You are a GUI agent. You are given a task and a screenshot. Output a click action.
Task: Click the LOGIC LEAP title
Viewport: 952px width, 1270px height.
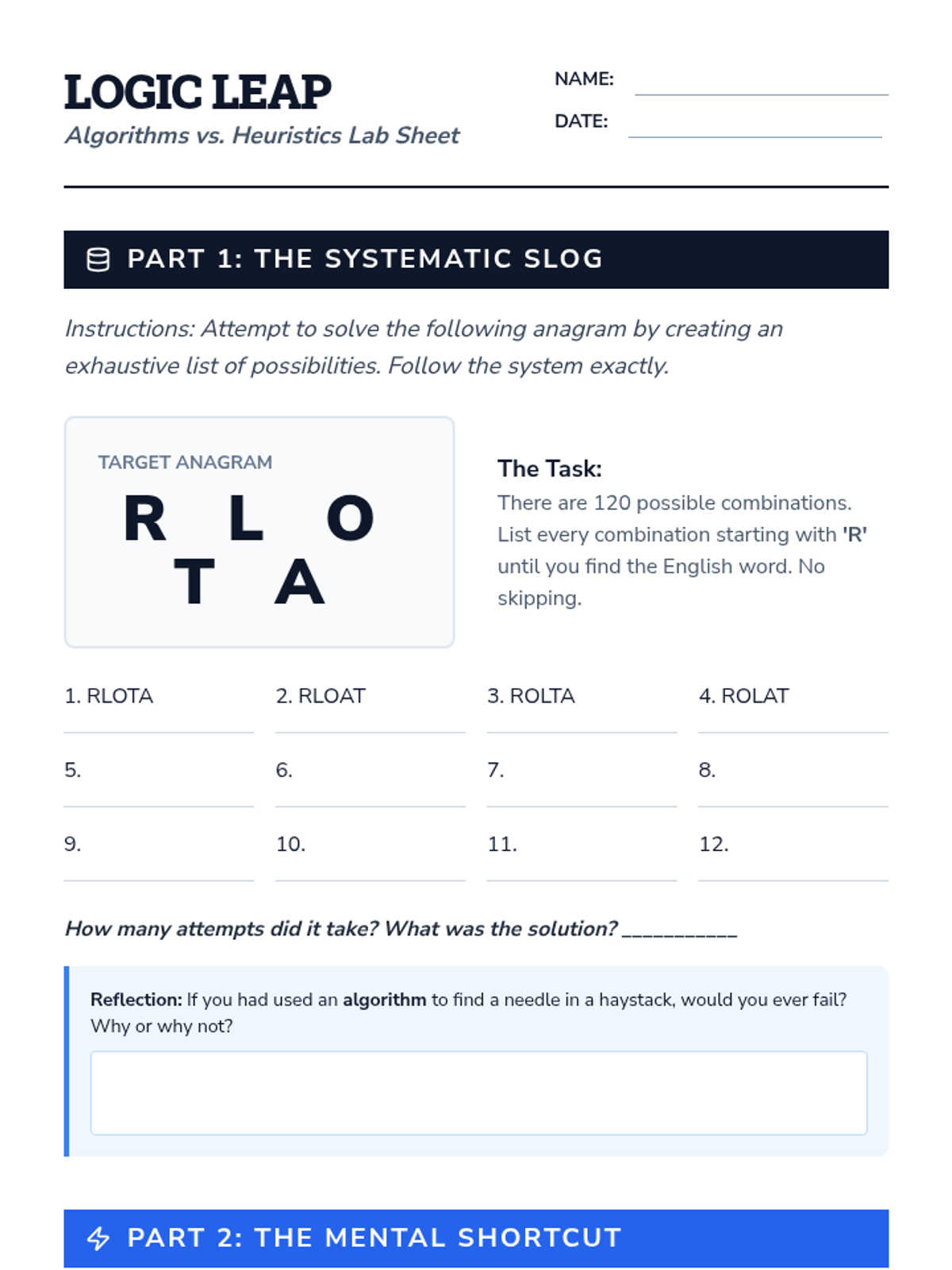(x=198, y=92)
